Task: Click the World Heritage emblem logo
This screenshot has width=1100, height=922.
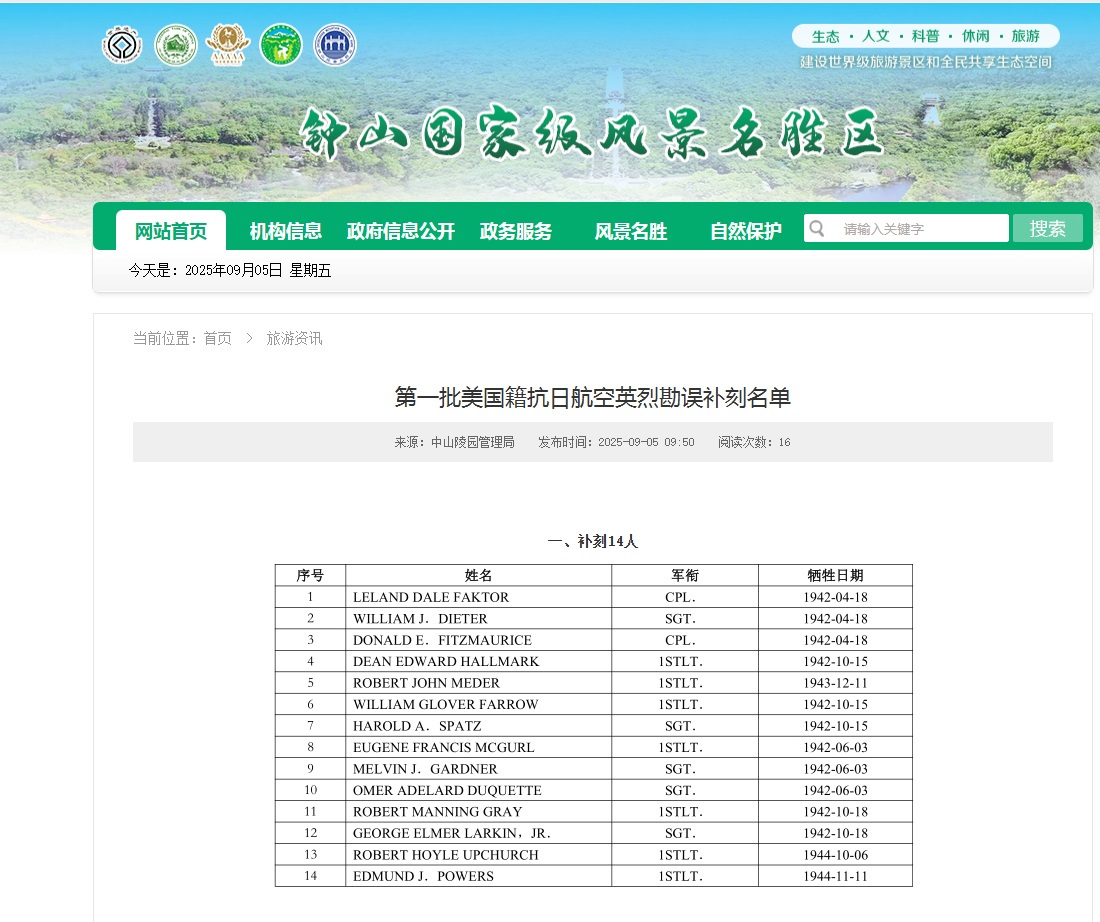Action: pos(122,45)
